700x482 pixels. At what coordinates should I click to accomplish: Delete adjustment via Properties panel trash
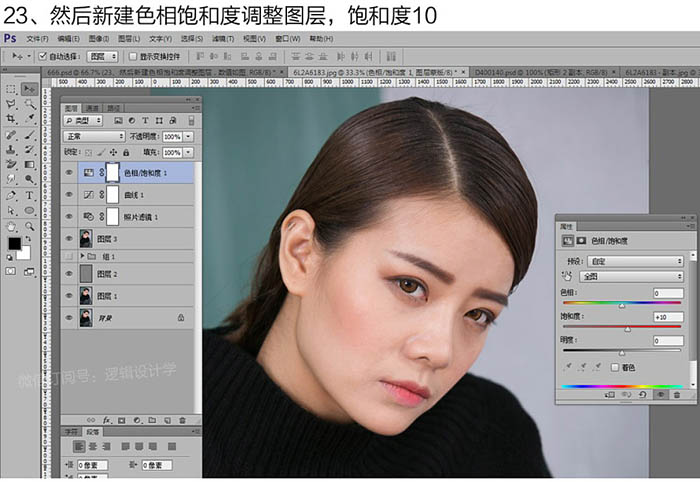click(x=677, y=395)
